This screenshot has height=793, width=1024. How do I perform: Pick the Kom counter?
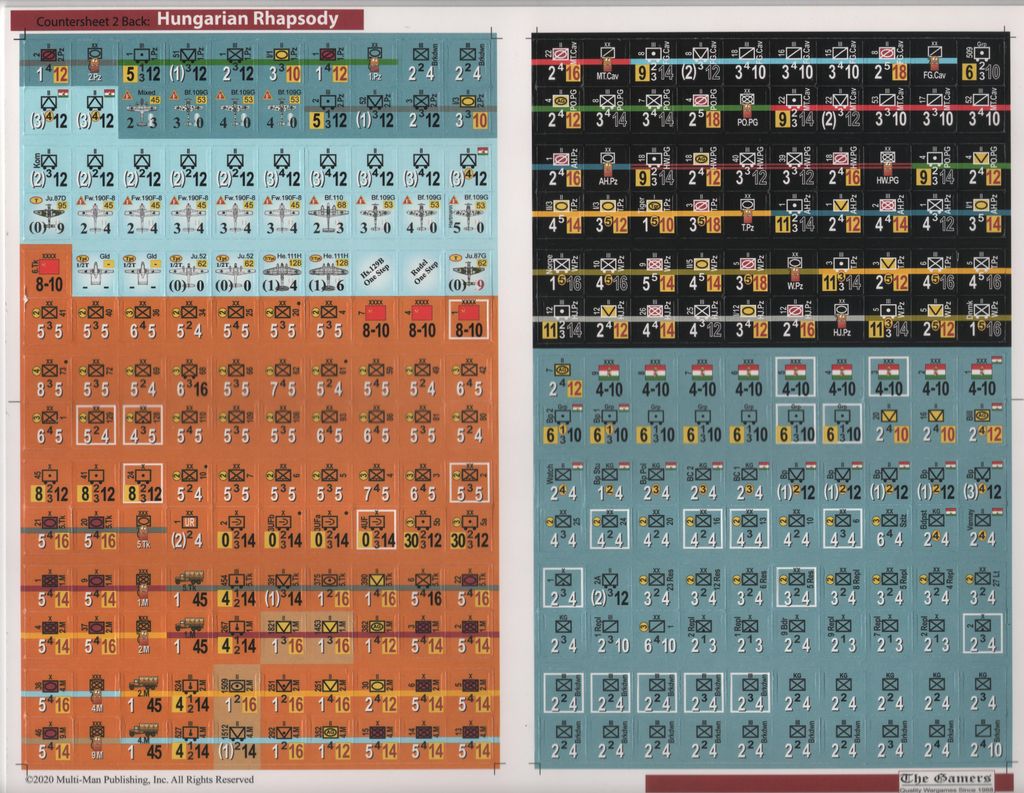click(x=49, y=167)
